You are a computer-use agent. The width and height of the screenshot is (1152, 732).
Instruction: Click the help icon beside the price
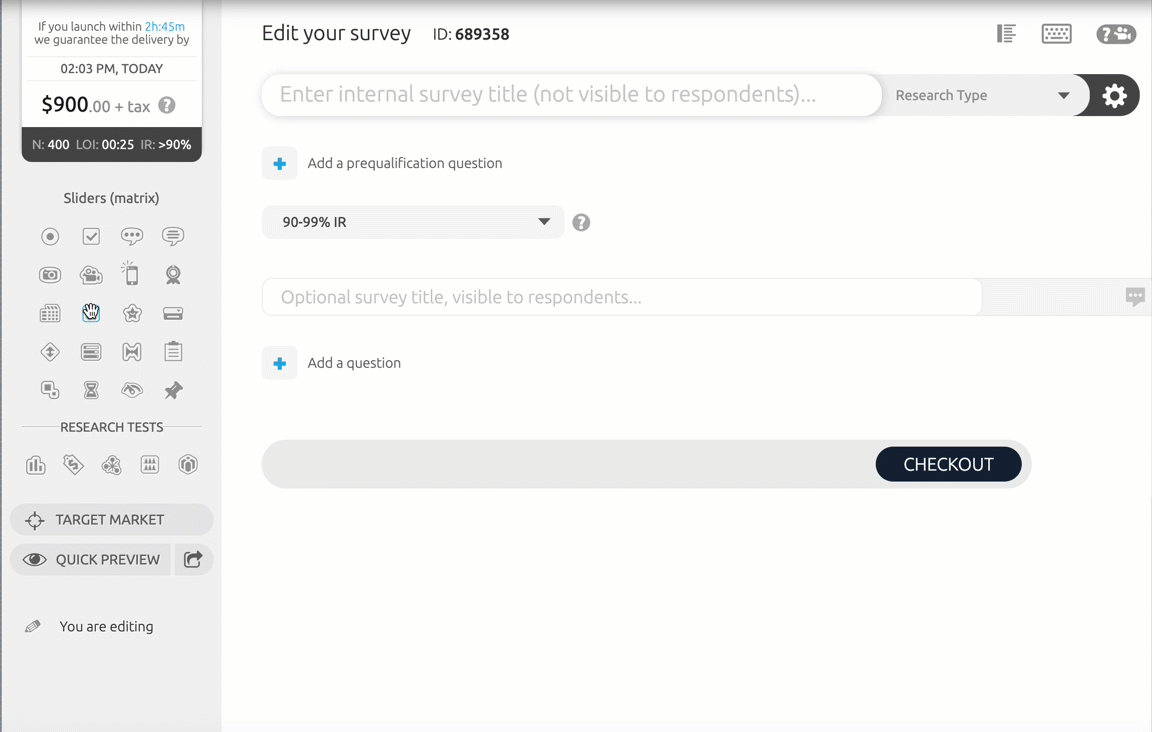167,105
